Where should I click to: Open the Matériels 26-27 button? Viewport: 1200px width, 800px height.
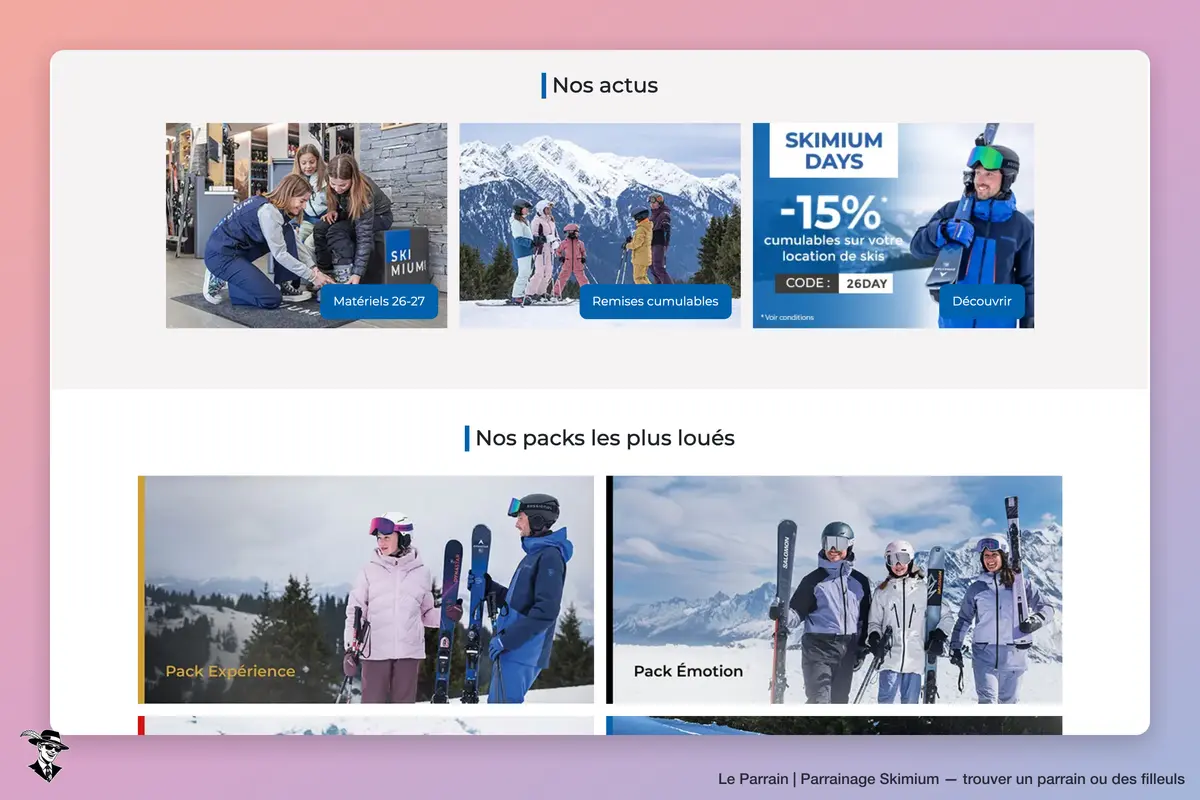point(379,301)
